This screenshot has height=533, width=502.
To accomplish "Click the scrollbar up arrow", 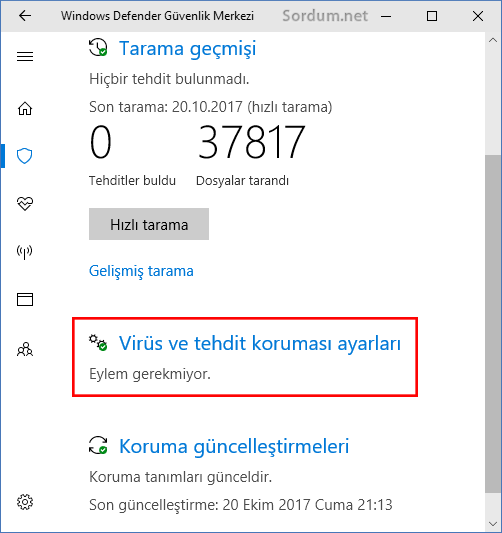I will [493, 40].
